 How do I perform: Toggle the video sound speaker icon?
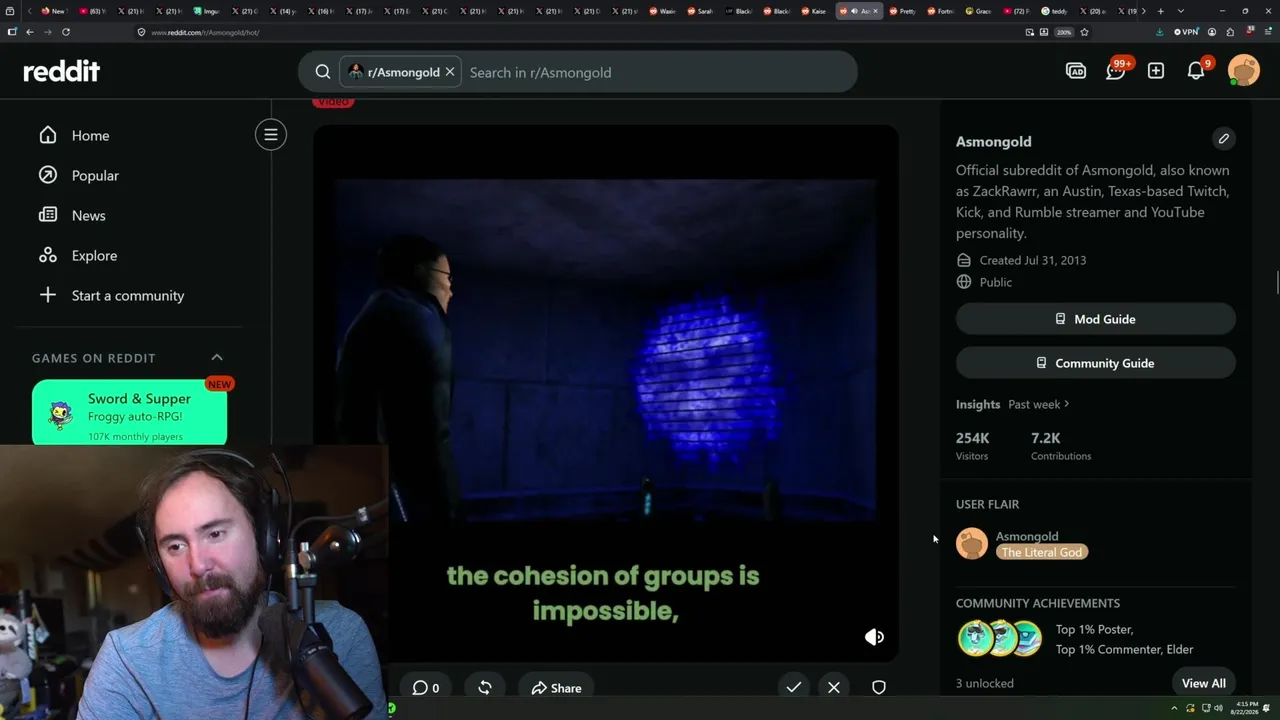(x=874, y=637)
